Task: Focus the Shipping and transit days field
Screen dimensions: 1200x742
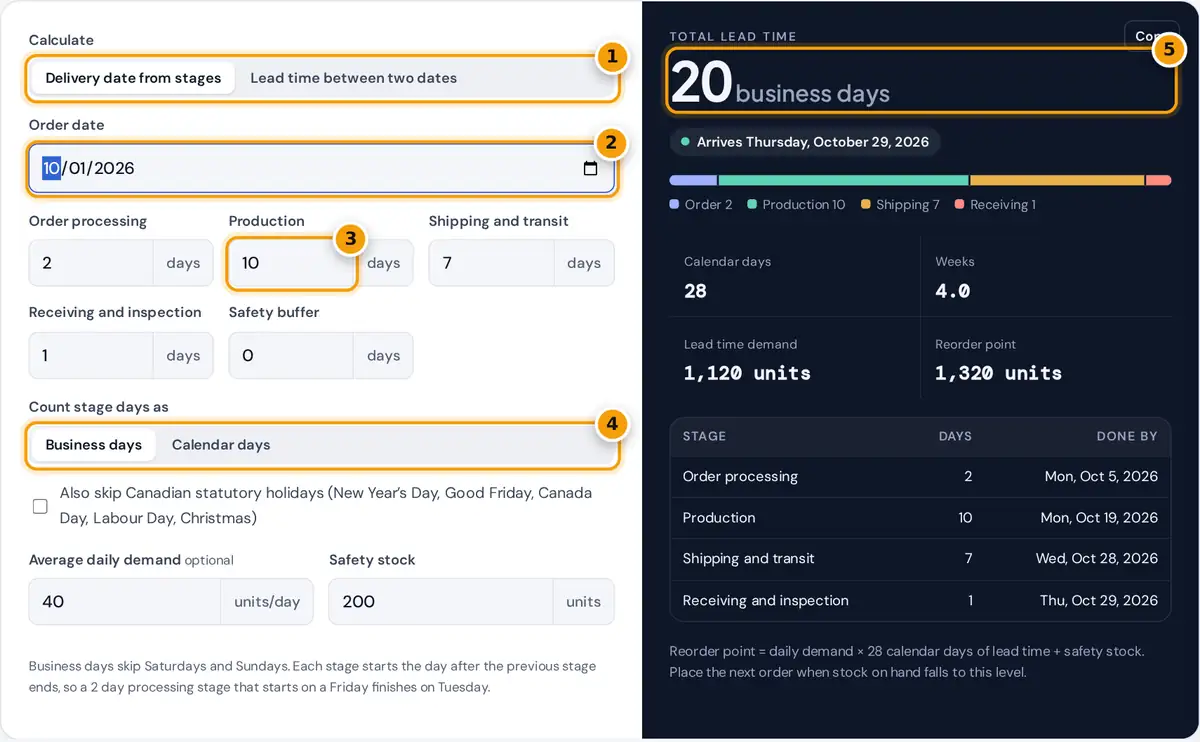Action: tap(491, 263)
